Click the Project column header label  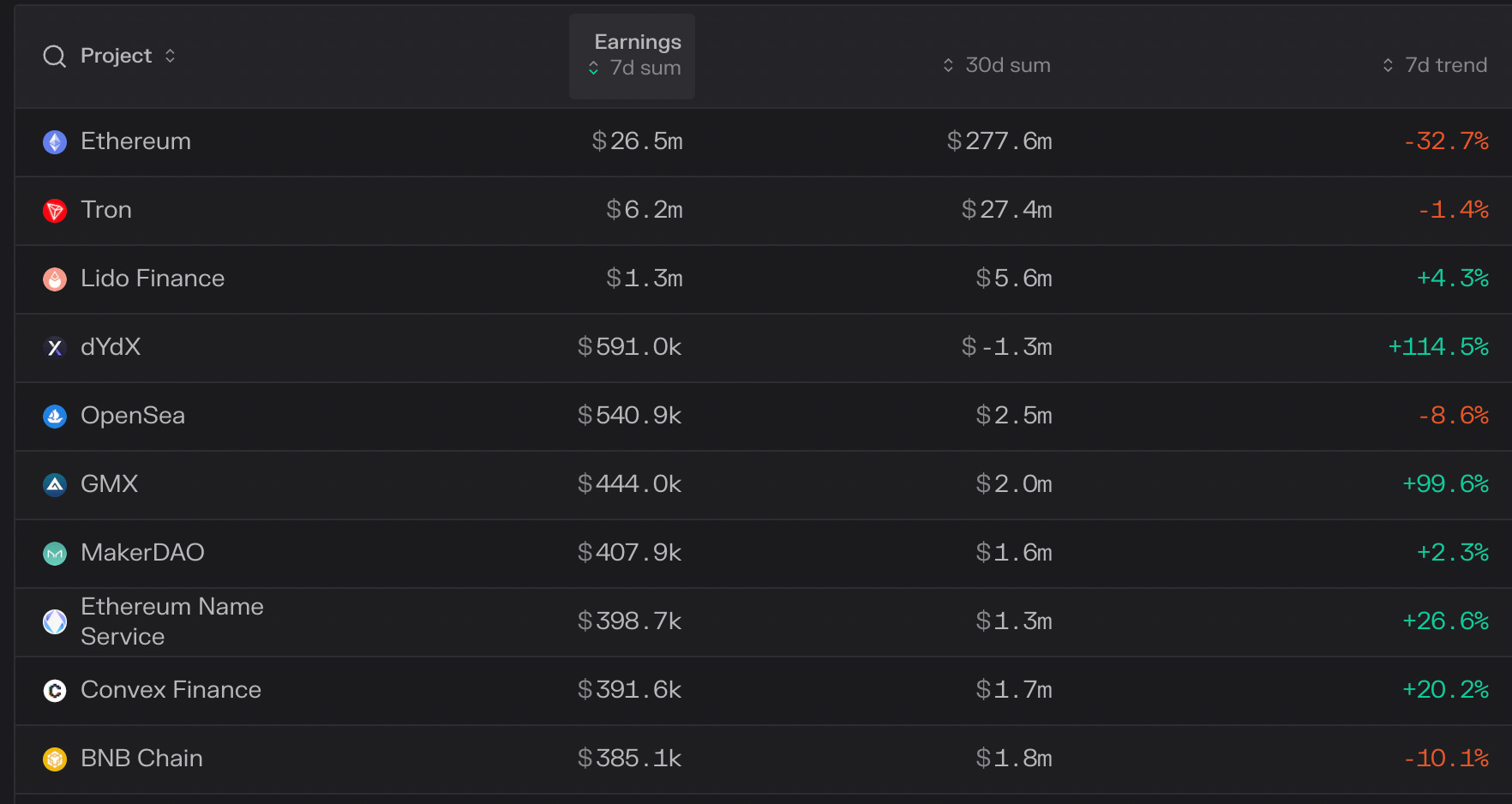(116, 56)
